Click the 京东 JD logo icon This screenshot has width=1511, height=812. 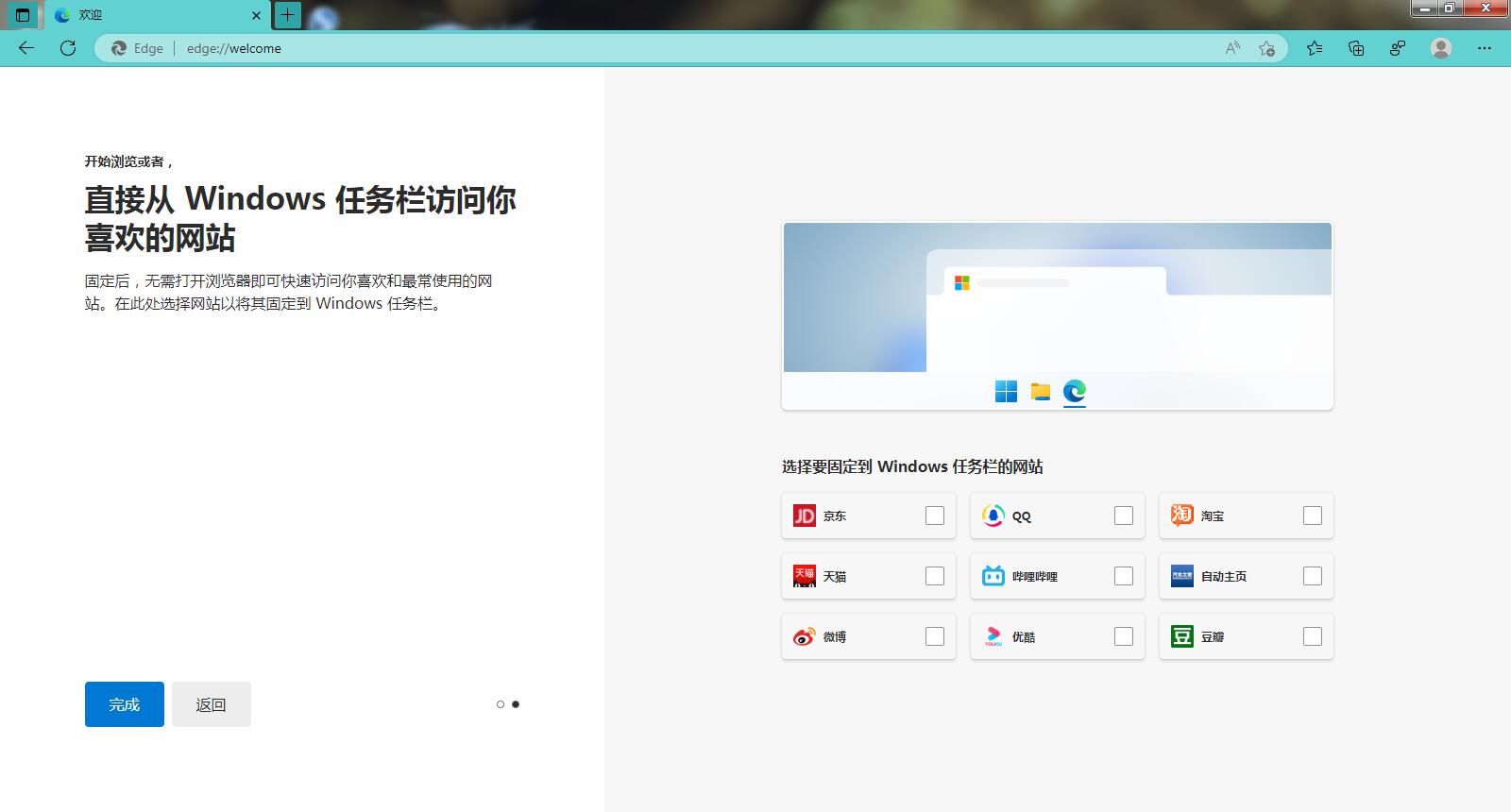[x=805, y=516]
